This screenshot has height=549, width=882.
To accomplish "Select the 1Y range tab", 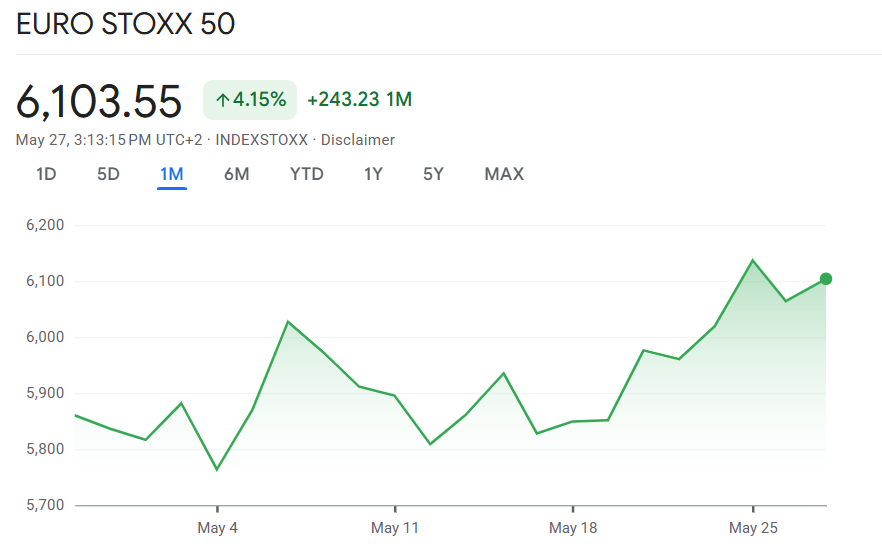I will (373, 174).
